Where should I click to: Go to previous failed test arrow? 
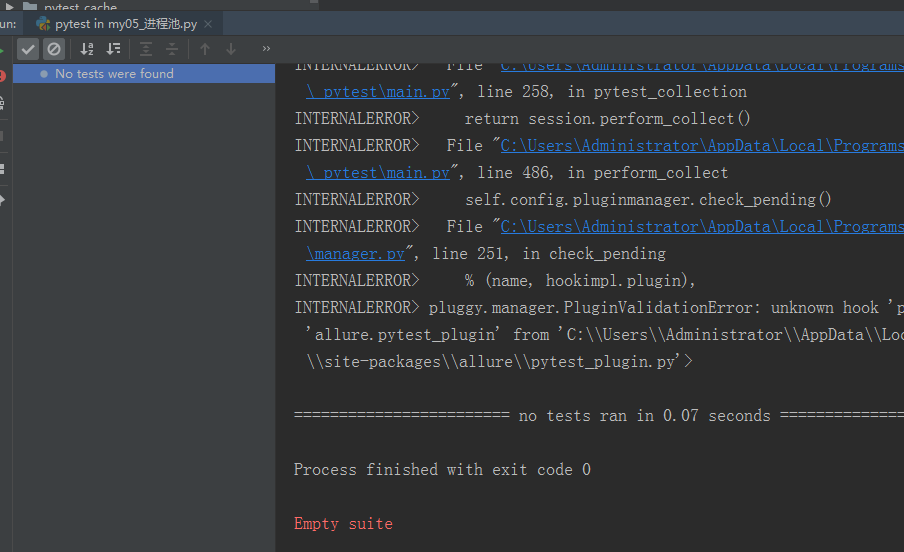pyautogui.click(x=205, y=49)
